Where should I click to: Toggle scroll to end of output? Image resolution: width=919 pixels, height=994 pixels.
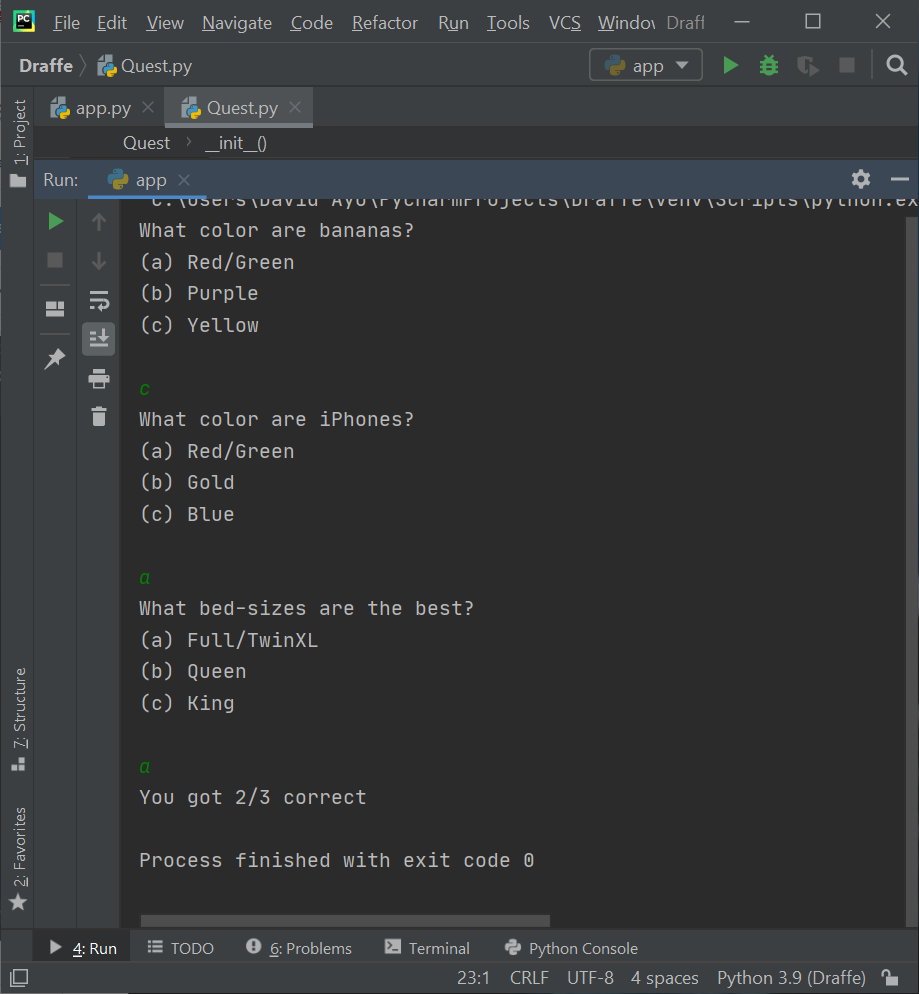(98, 339)
